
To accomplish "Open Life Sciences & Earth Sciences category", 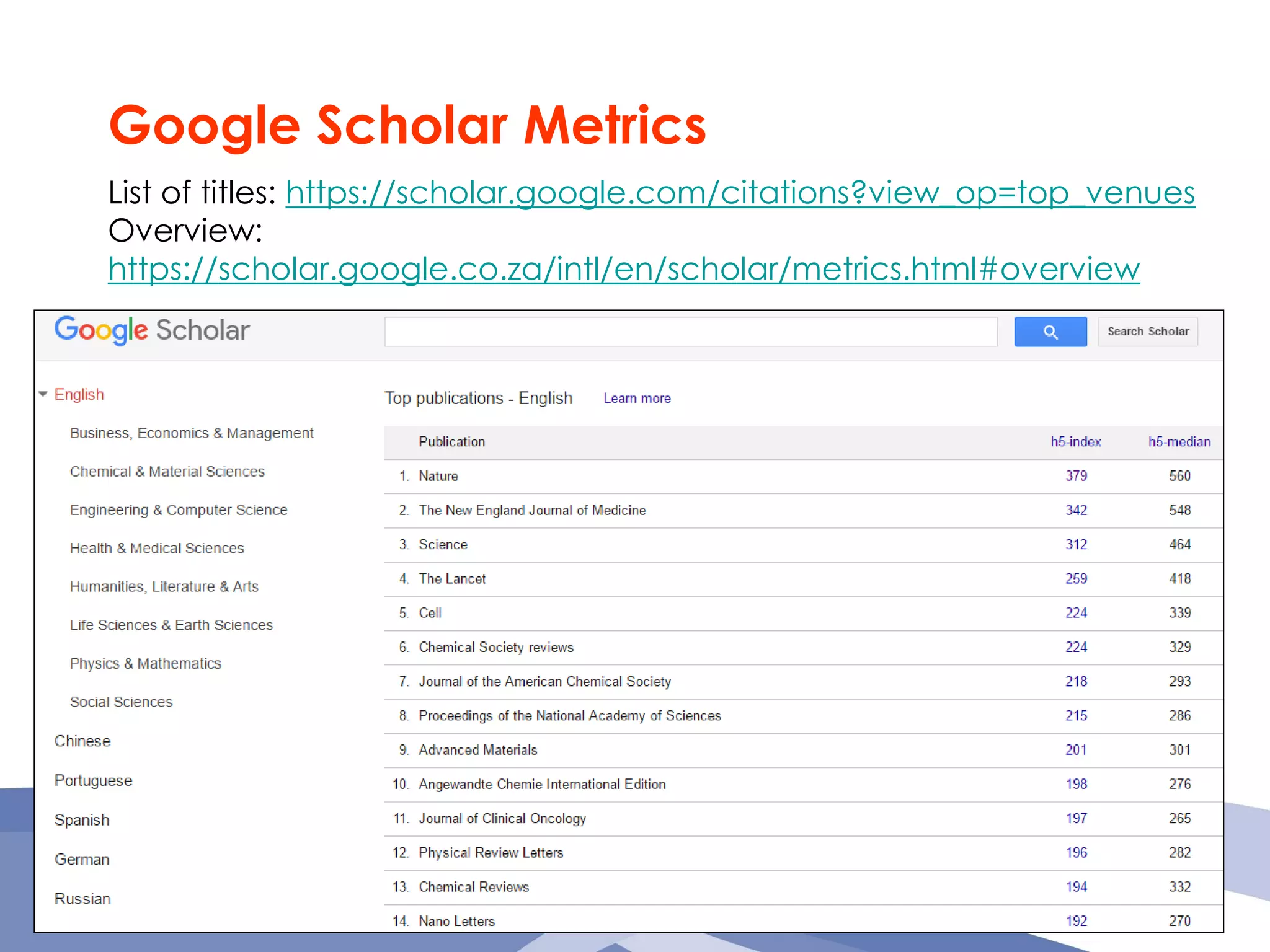I will coord(171,625).
